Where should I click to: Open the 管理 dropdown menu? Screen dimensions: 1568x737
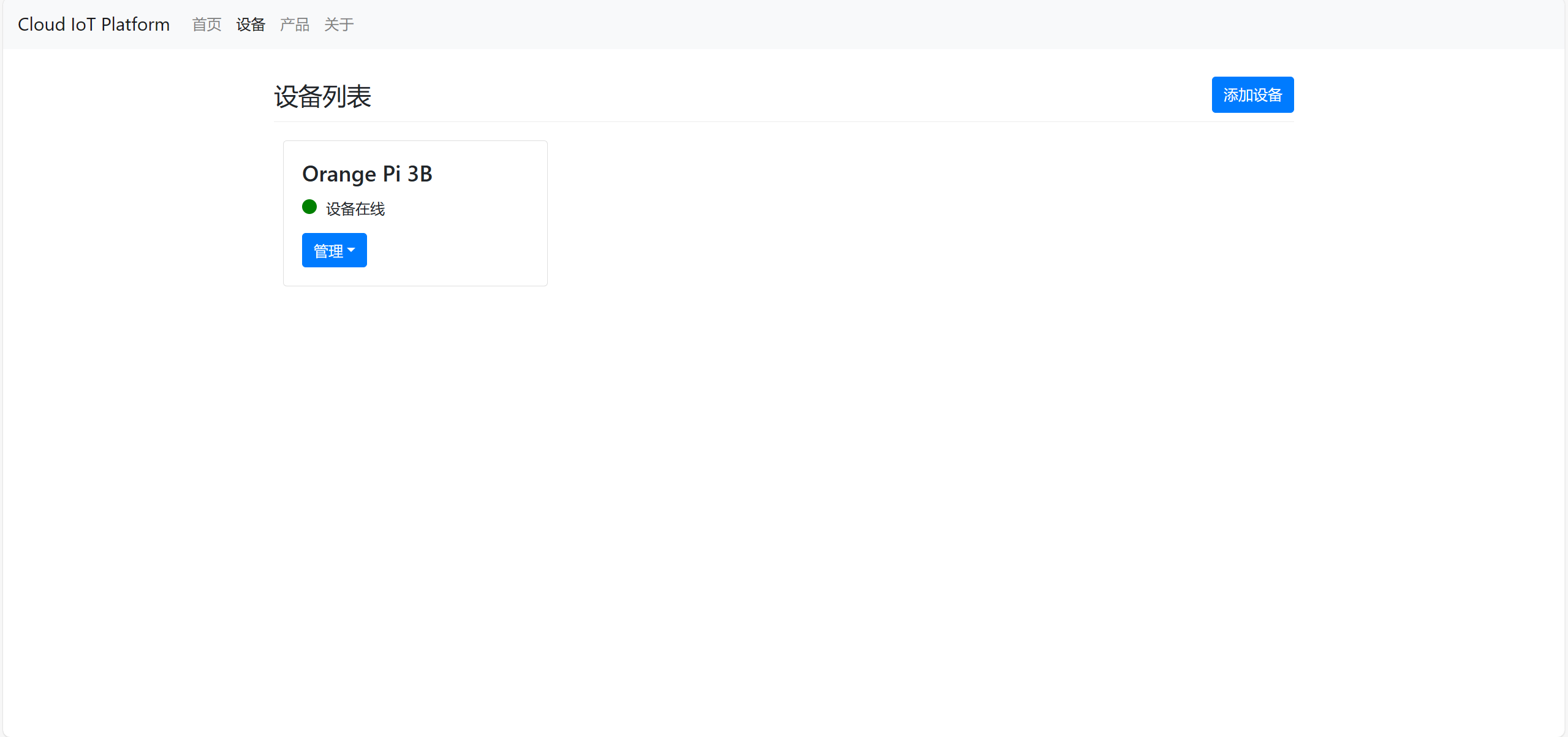[335, 250]
